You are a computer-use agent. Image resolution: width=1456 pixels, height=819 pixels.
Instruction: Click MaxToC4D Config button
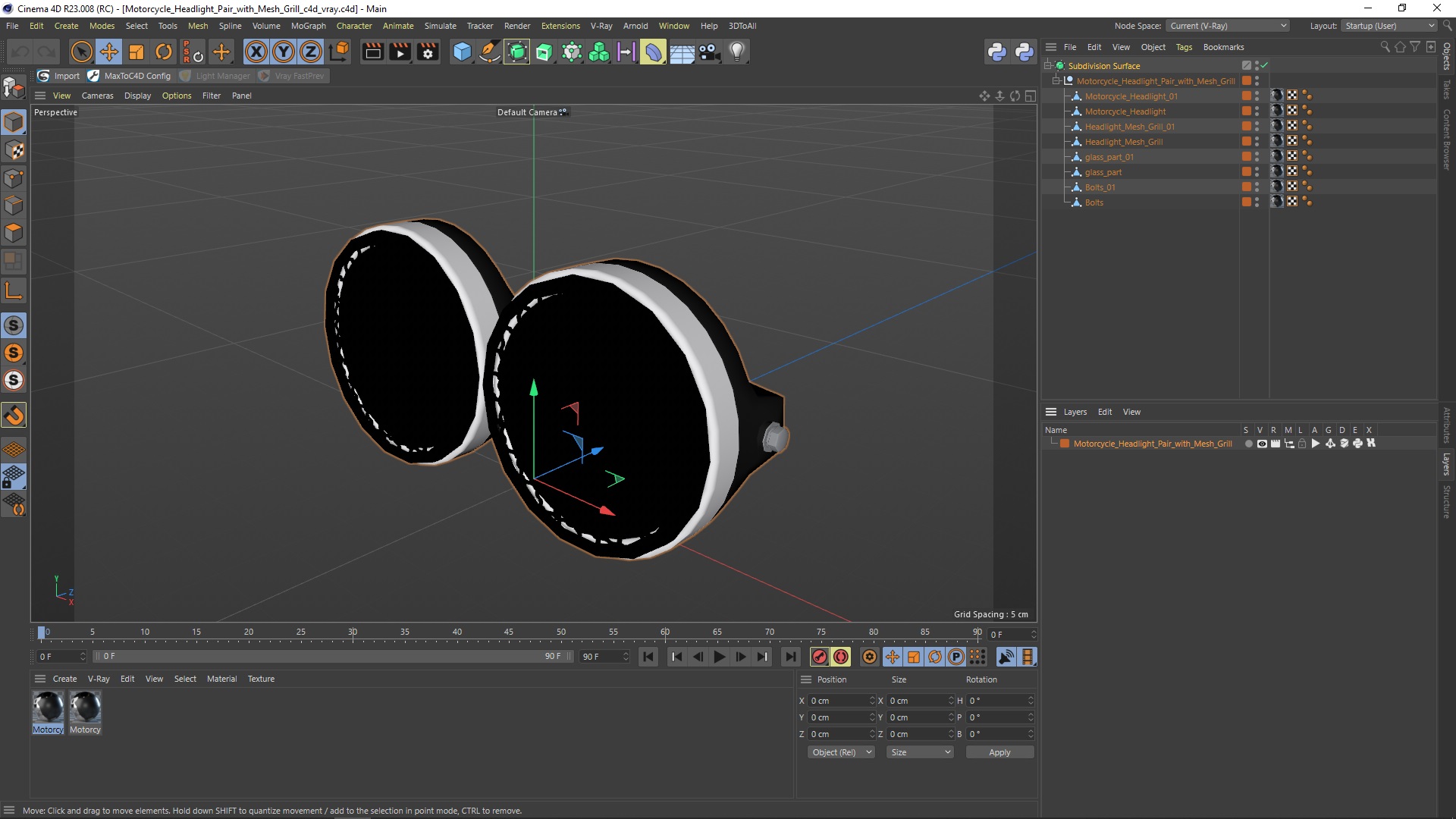pyautogui.click(x=130, y=76)
